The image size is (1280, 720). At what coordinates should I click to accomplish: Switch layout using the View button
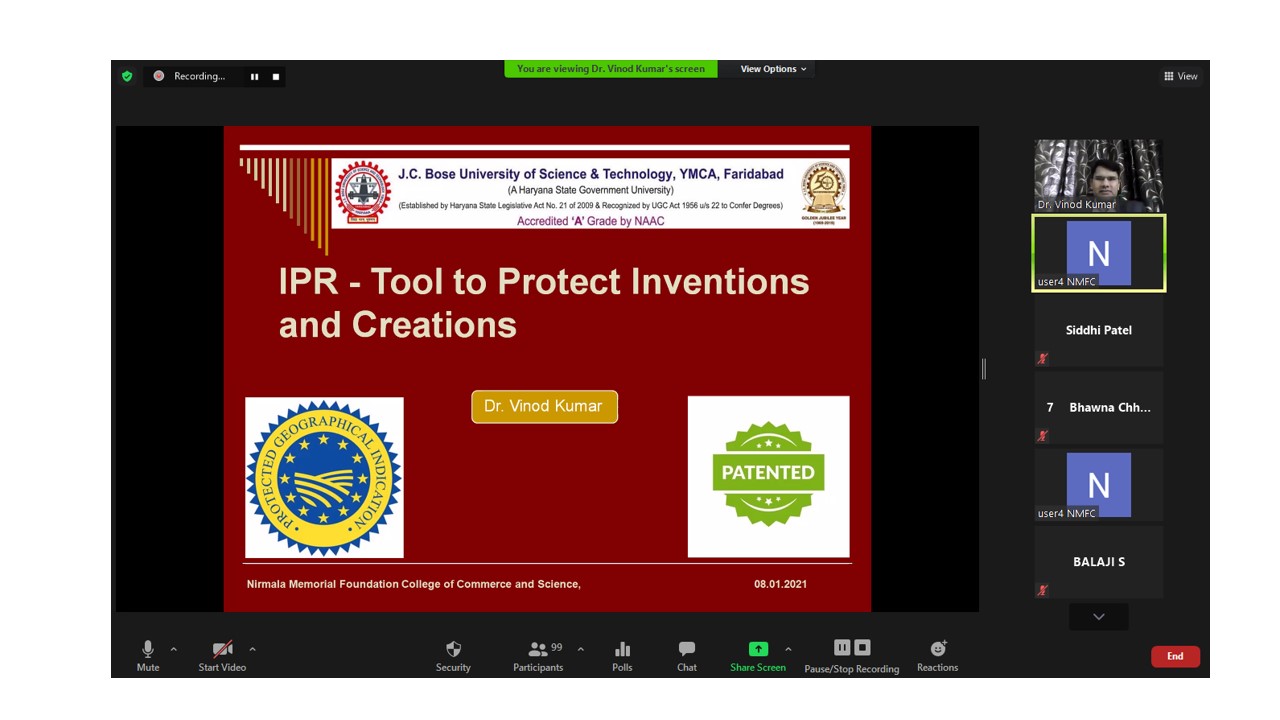[1181, 76]
